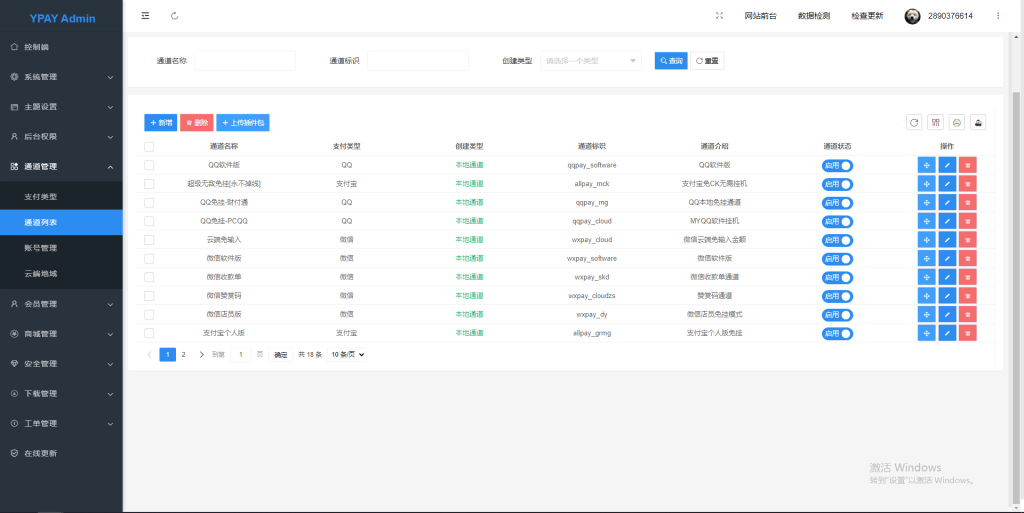This screenshot has width=1024, height=513.
Task: Toggle the 启用 switch for wxpay_dy
Action: pos(837,315)
